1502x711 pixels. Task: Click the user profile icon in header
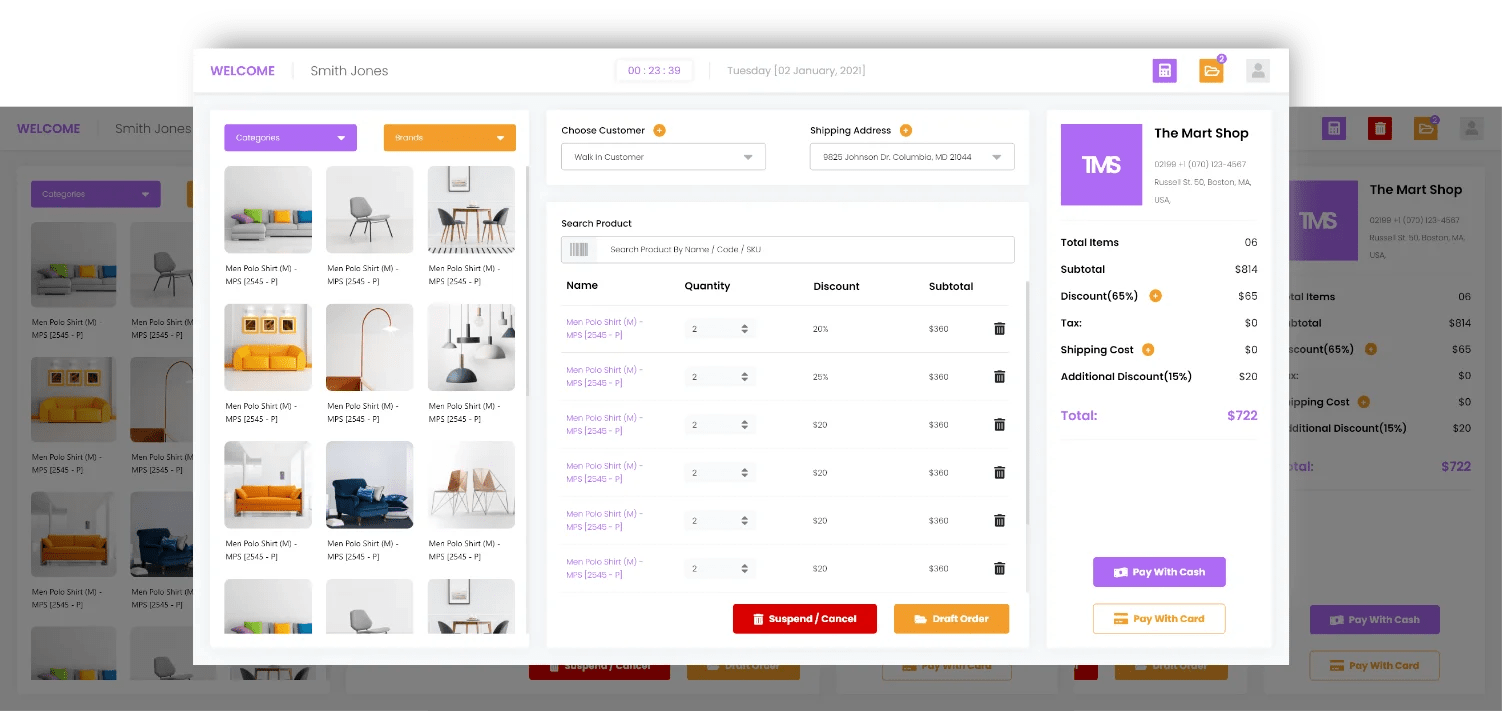coord(1257,71)
